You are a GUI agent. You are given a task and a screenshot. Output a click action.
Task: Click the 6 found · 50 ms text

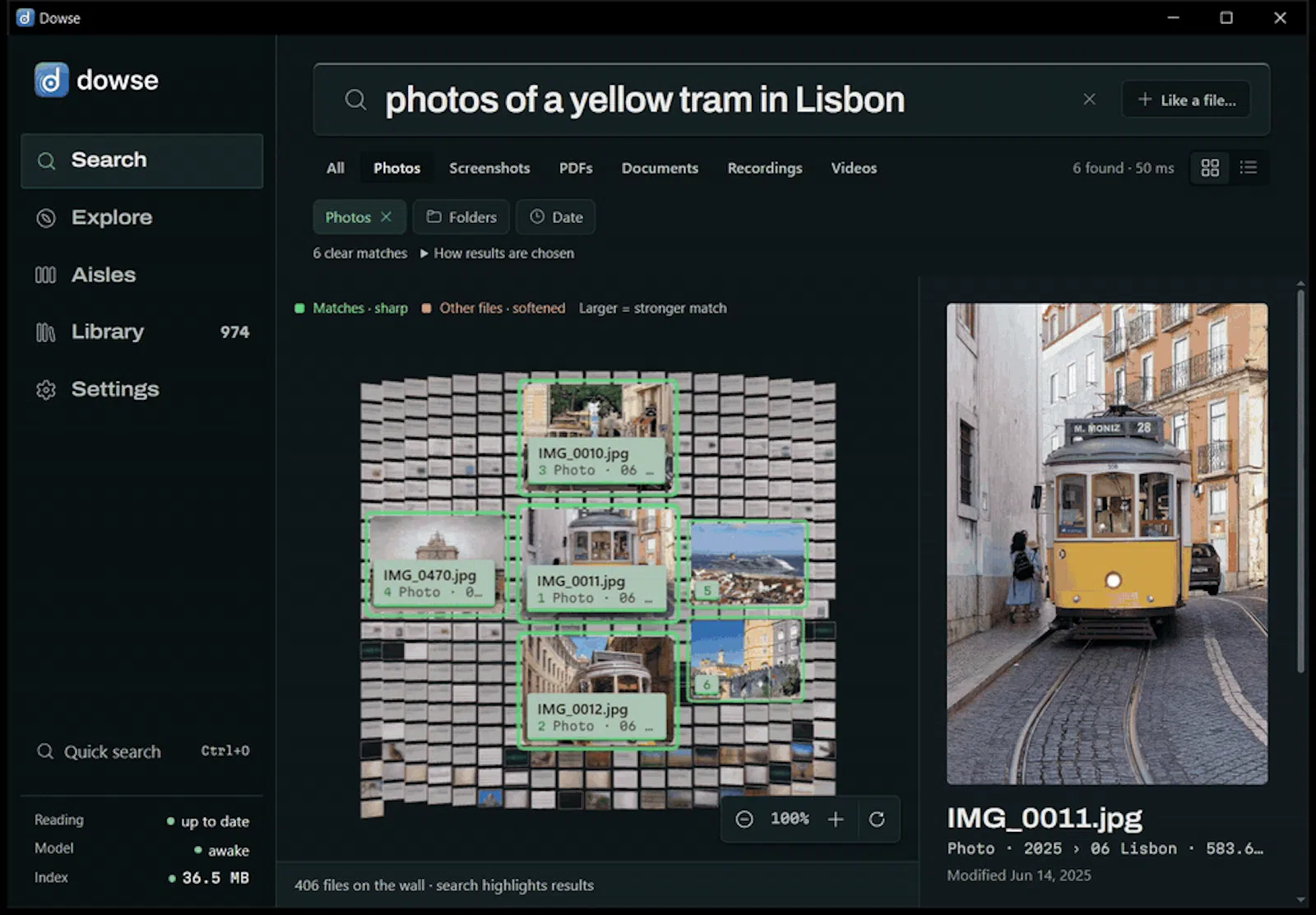1123,168
